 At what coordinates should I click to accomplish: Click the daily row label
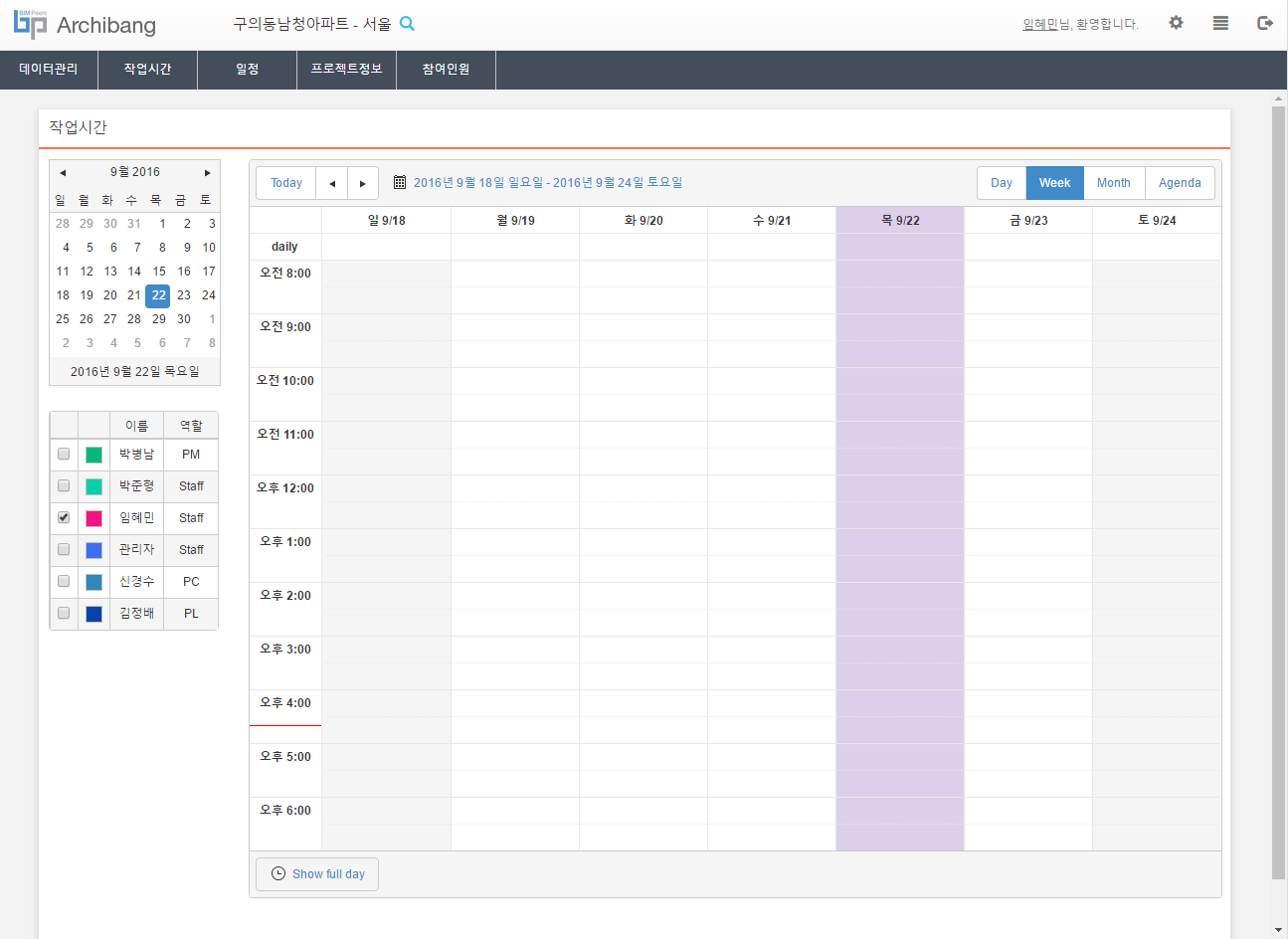click(x=284, y=247)
